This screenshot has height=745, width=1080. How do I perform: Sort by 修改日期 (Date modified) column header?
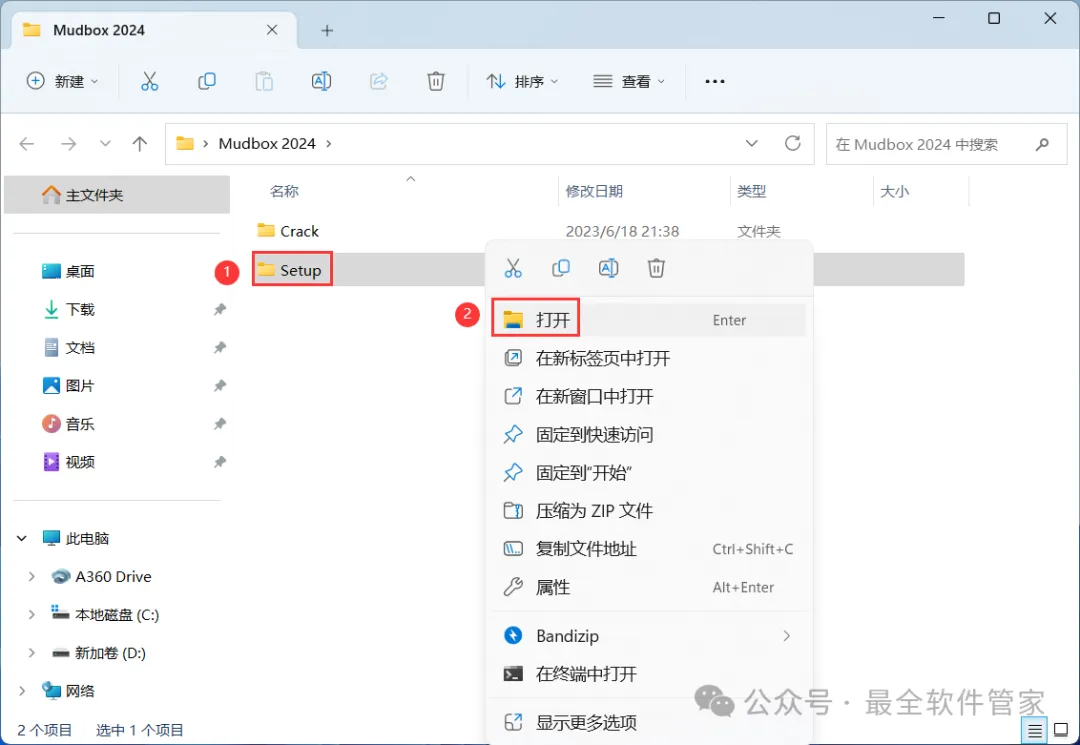coord(594,191)
